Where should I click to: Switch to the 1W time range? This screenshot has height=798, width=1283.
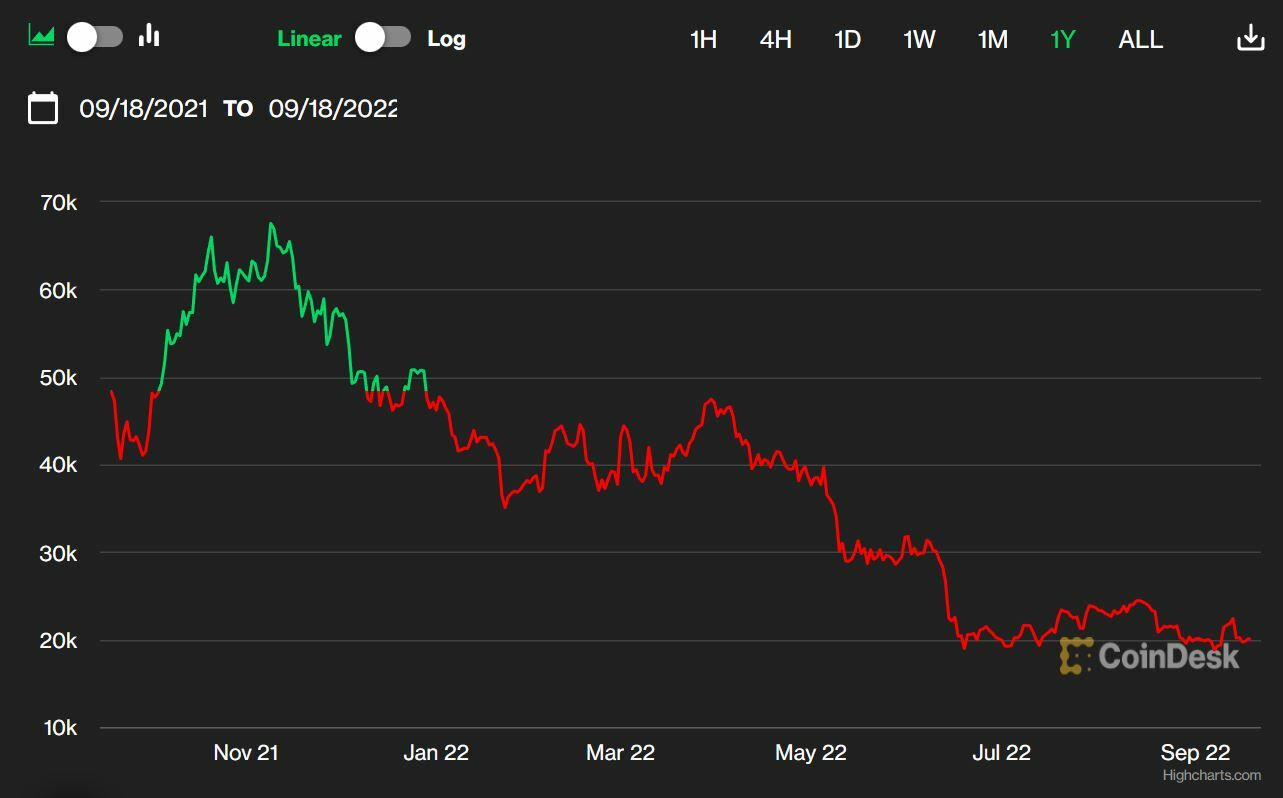pos(919,40)
